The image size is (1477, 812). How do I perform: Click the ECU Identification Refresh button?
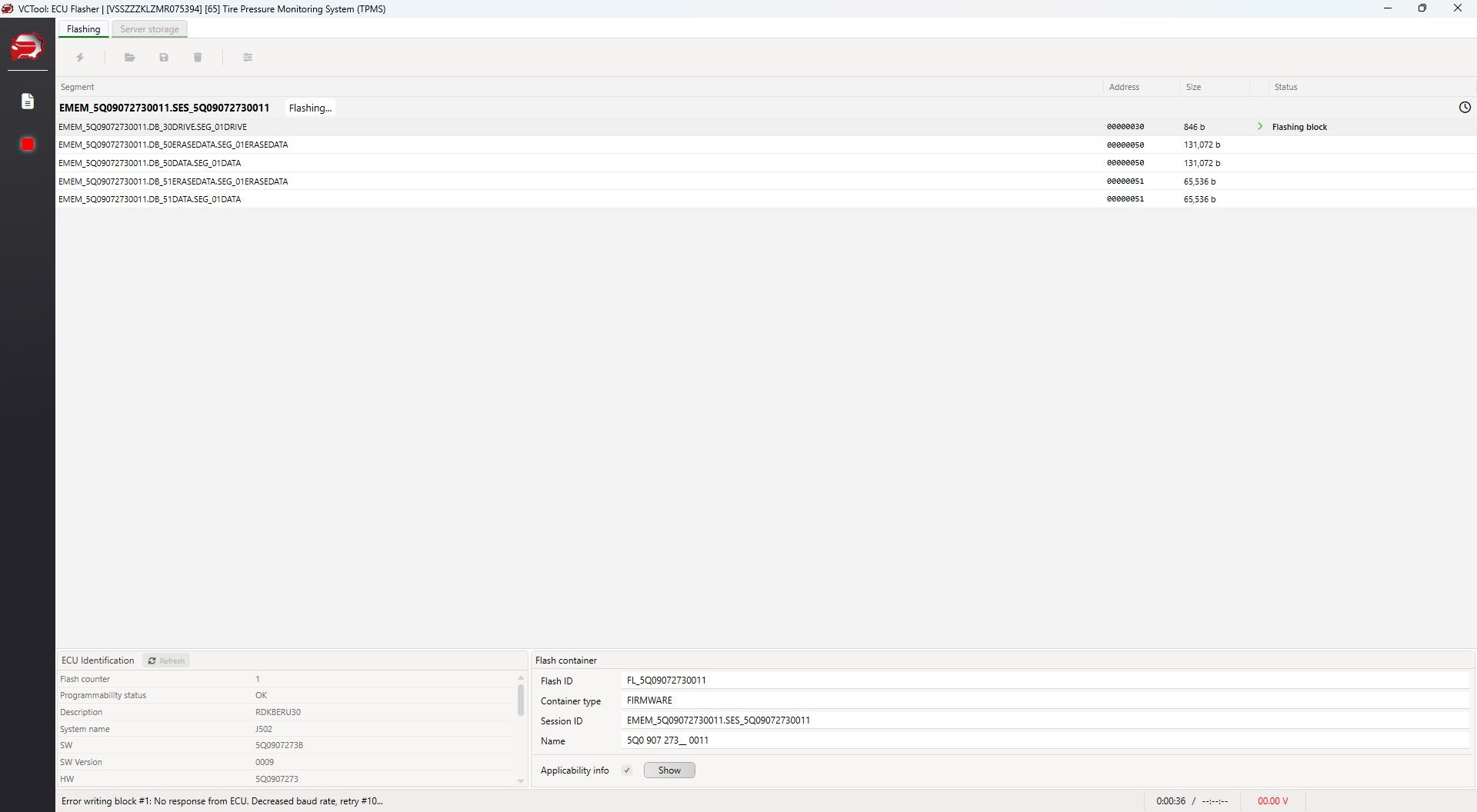click(166, 661)
